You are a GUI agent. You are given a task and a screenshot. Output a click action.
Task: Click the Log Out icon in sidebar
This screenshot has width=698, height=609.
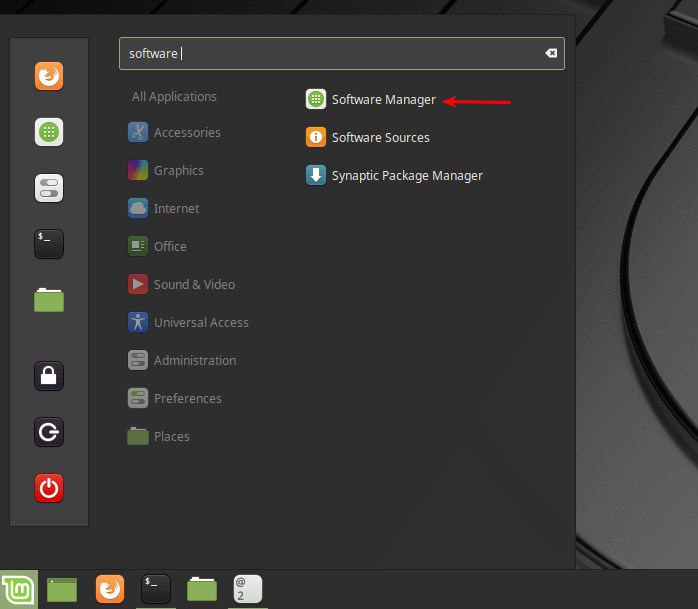point(49,432)
